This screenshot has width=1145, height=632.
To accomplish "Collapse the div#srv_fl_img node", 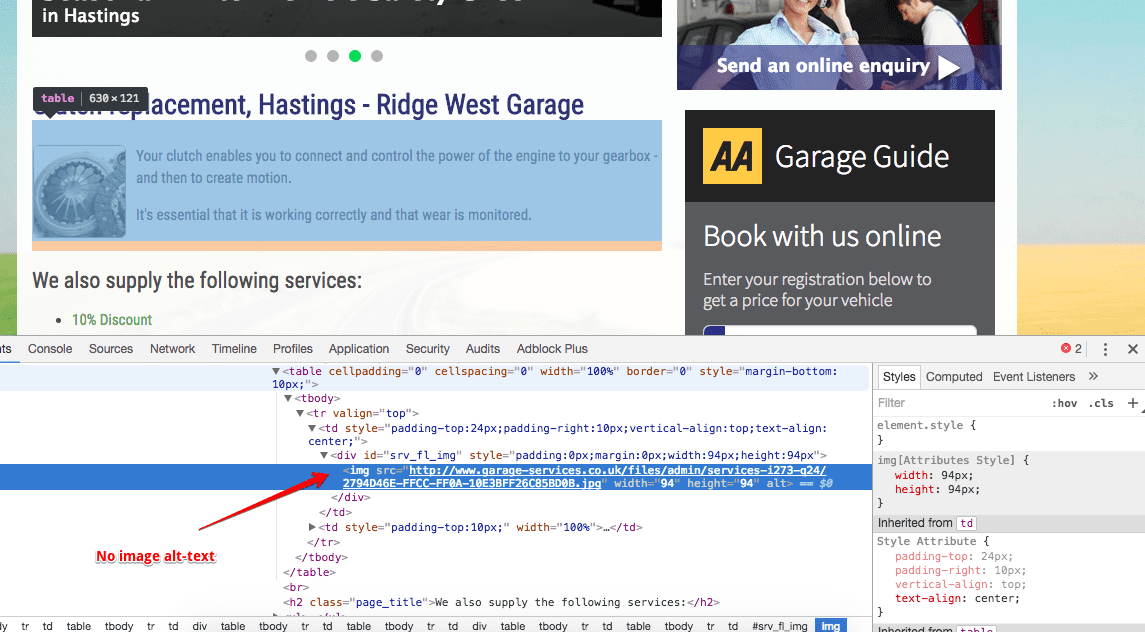I will click(325, 456).
